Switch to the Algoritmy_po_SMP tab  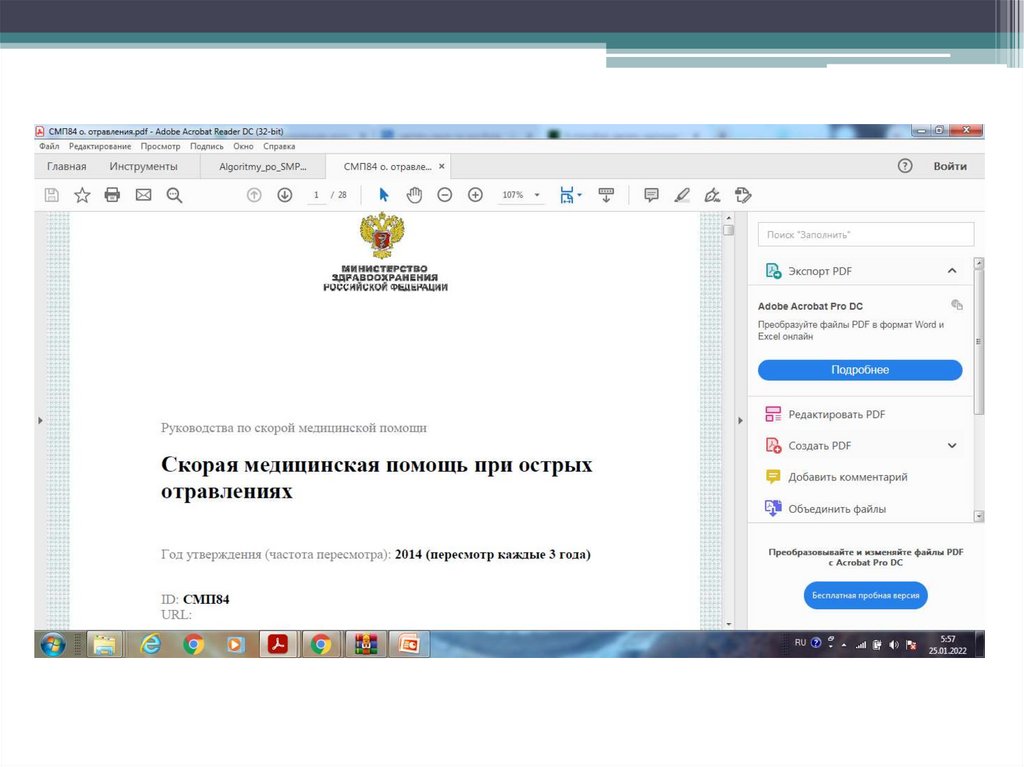pyautogui.click(x=257, y=167)
